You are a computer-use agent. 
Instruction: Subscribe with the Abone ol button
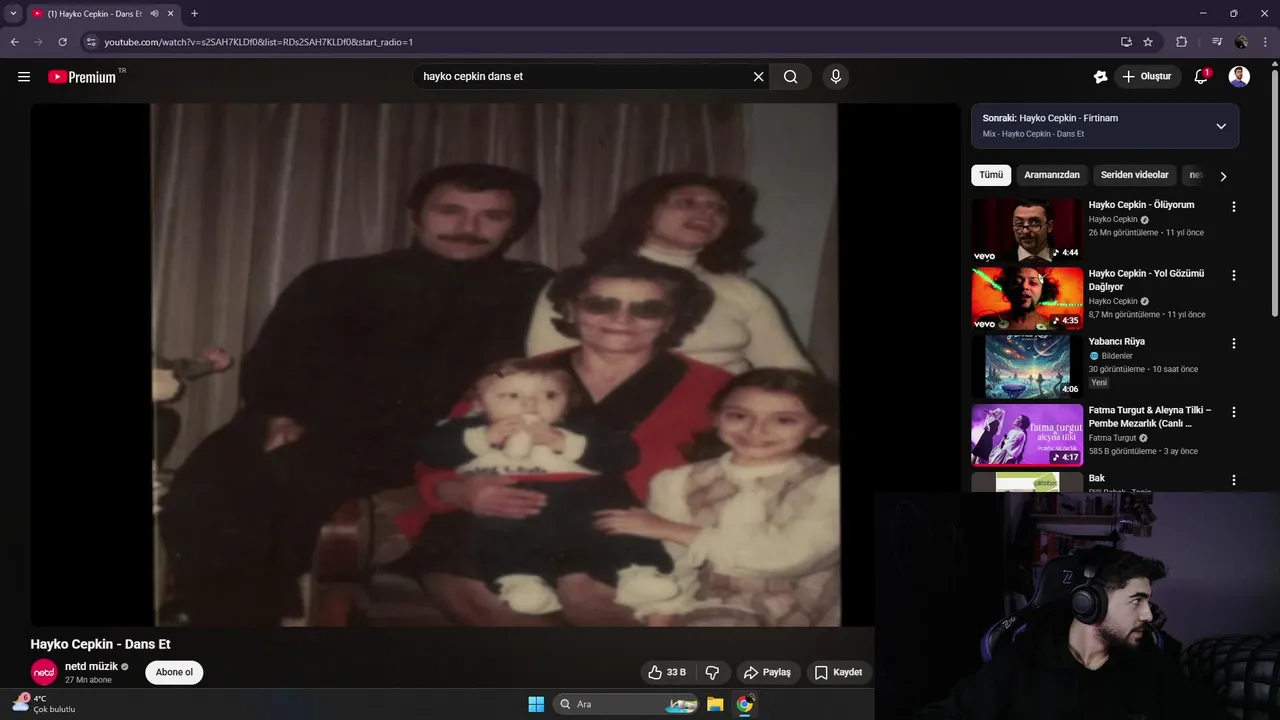(174, 672)
